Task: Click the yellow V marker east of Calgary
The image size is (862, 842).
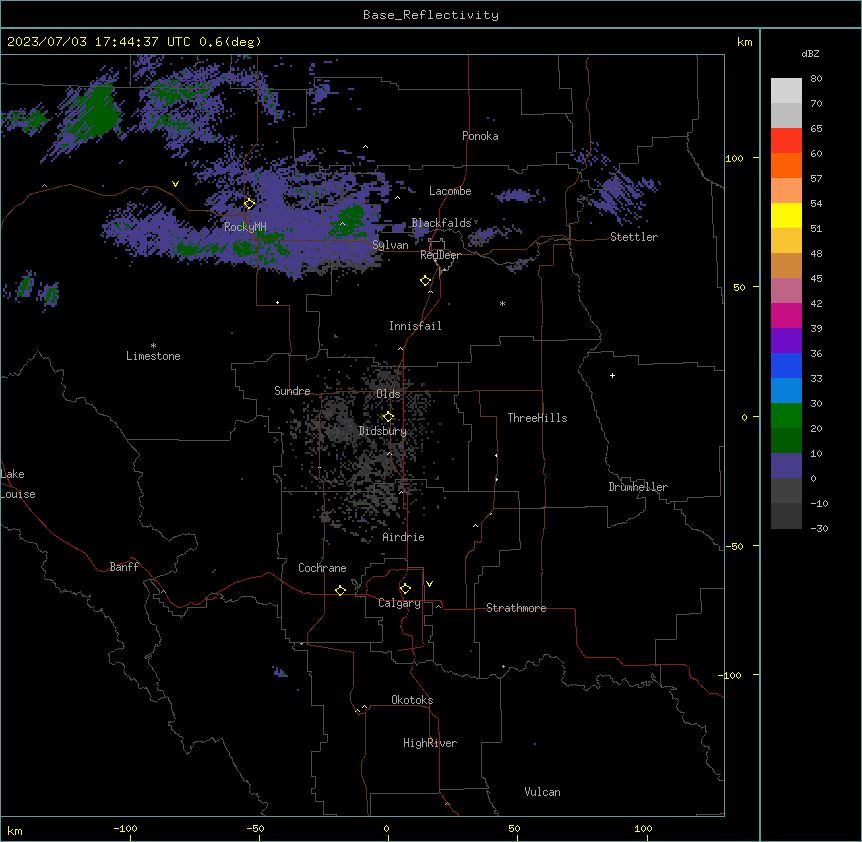Action: (429, 584)
